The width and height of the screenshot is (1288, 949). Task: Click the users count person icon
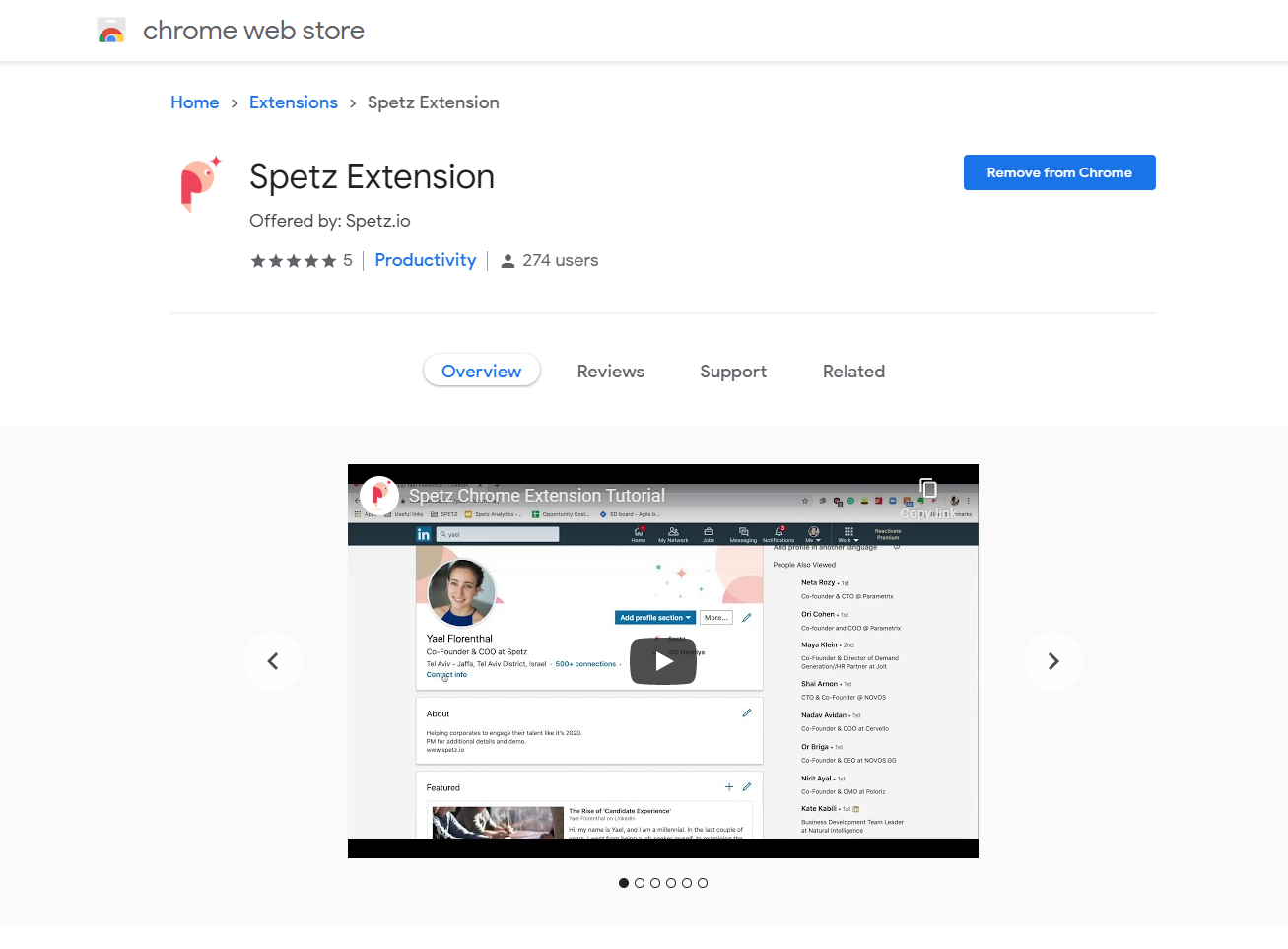tap(508, 260)
